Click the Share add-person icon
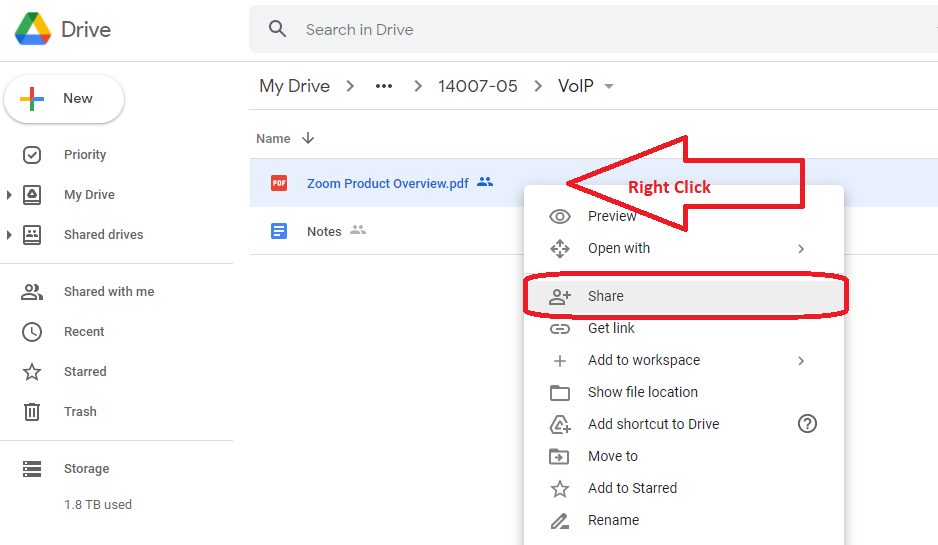Screen dimensions: 938x545 tap(560, 296)
